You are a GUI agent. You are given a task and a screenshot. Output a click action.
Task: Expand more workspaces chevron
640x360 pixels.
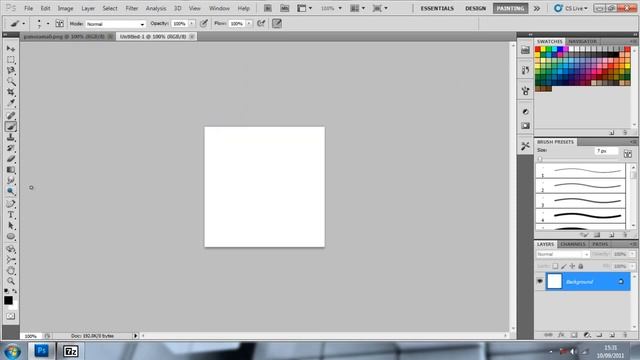[537, 8]
